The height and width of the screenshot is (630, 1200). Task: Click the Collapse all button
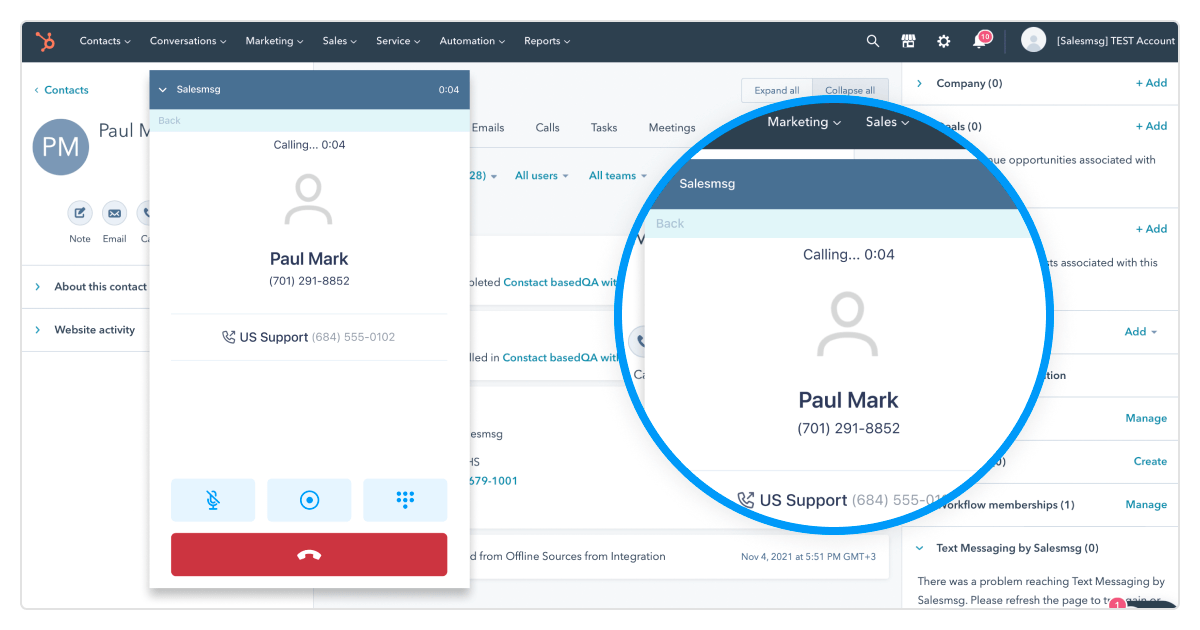(850, 90)
